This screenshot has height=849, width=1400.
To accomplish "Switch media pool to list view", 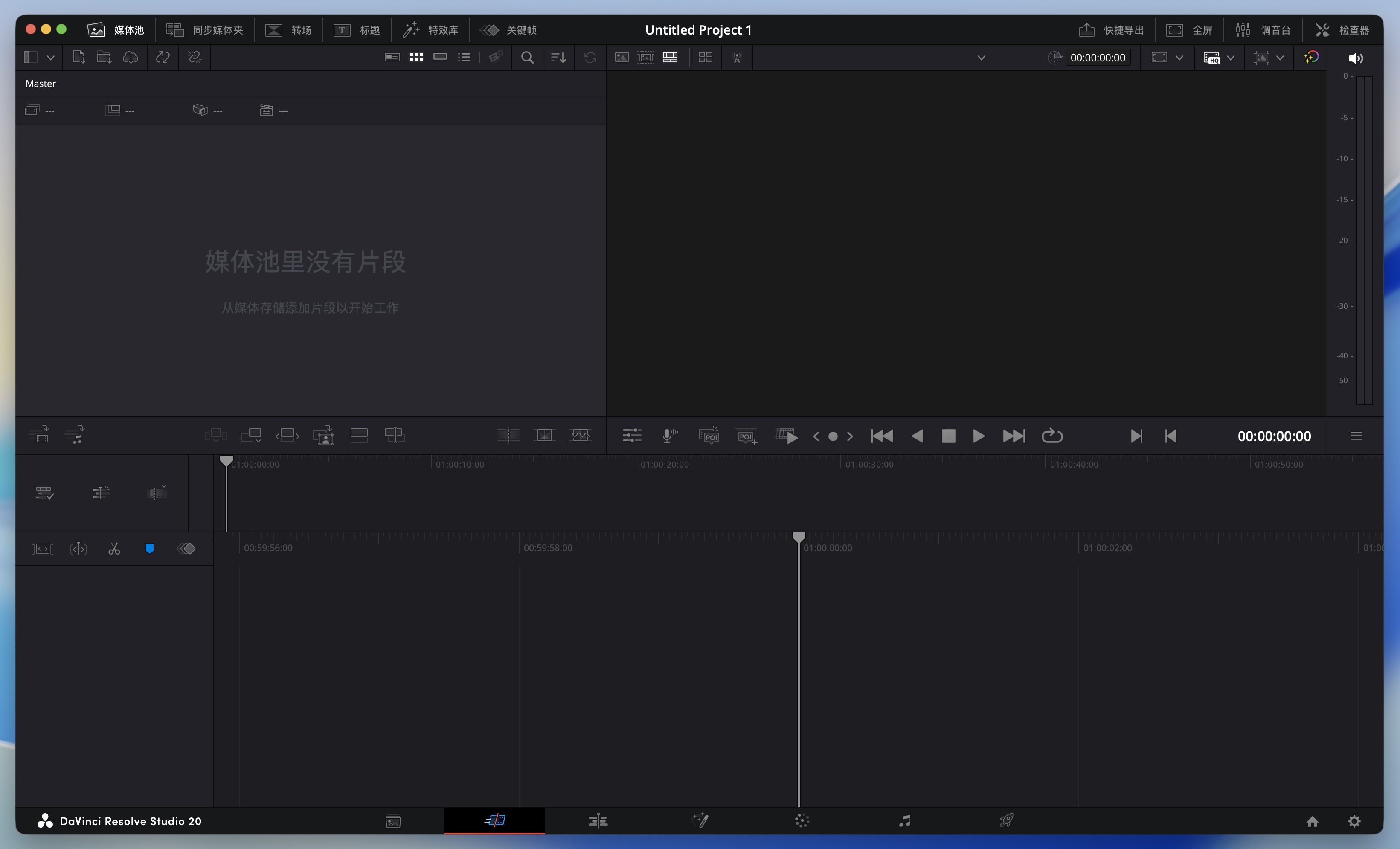I will coord(464,58).
